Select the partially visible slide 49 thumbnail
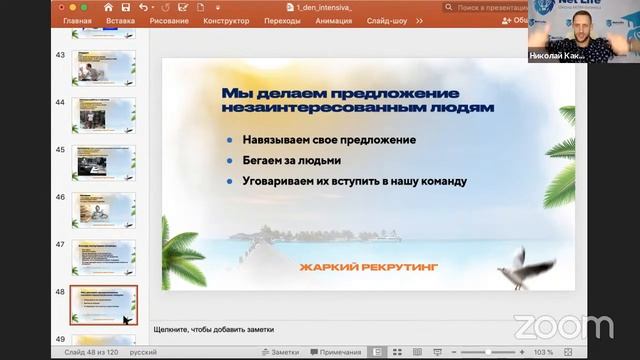640x360 pixels. coord(104,340)
